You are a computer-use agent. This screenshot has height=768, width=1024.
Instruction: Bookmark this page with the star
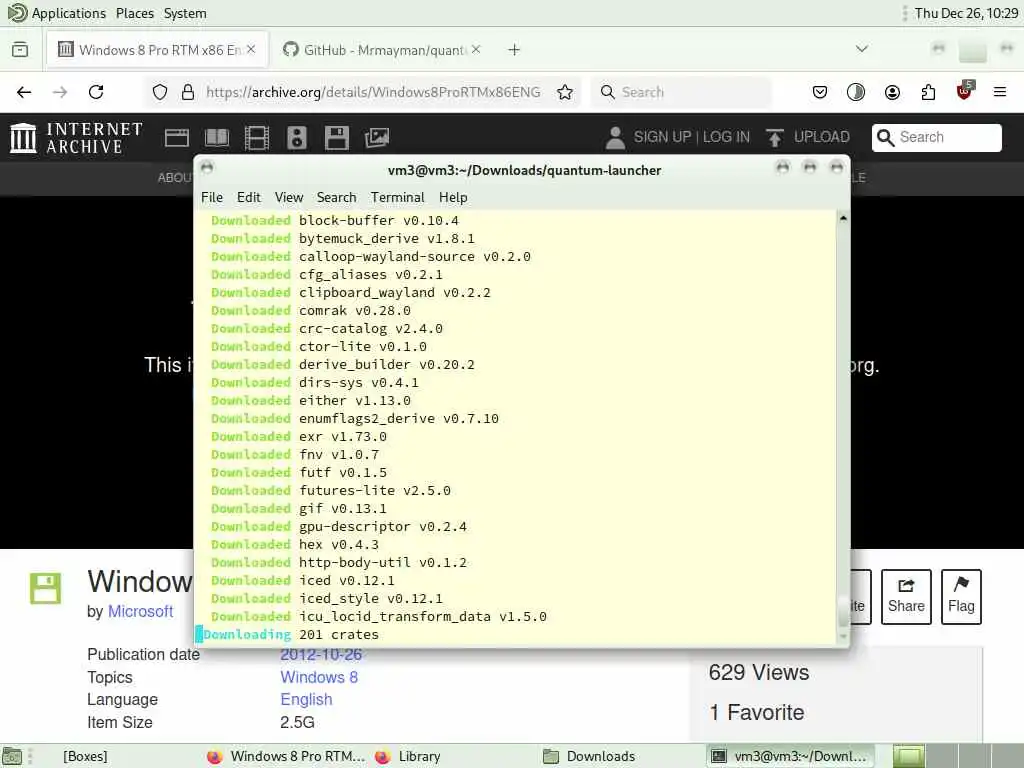click(x=565, y=92)
